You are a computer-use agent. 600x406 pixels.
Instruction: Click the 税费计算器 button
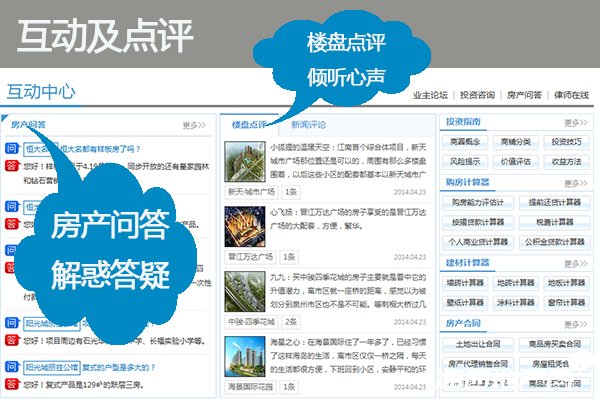pos(564,221)
